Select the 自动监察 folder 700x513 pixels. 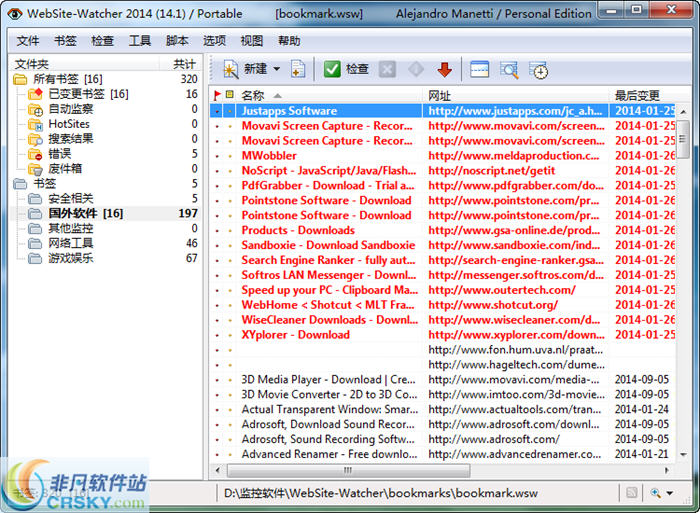click(x=71, y=109)
